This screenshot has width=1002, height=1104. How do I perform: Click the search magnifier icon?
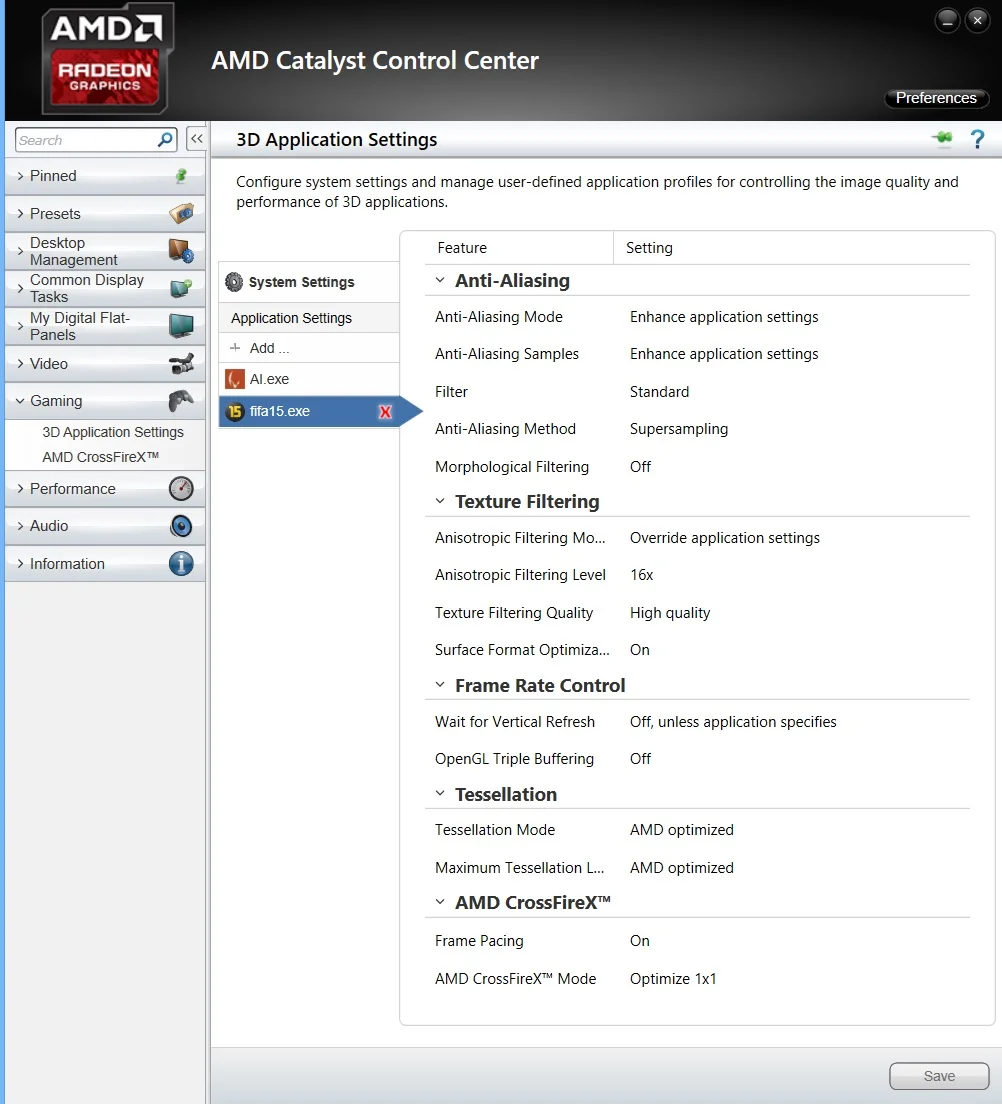click(x=165, y=139)
